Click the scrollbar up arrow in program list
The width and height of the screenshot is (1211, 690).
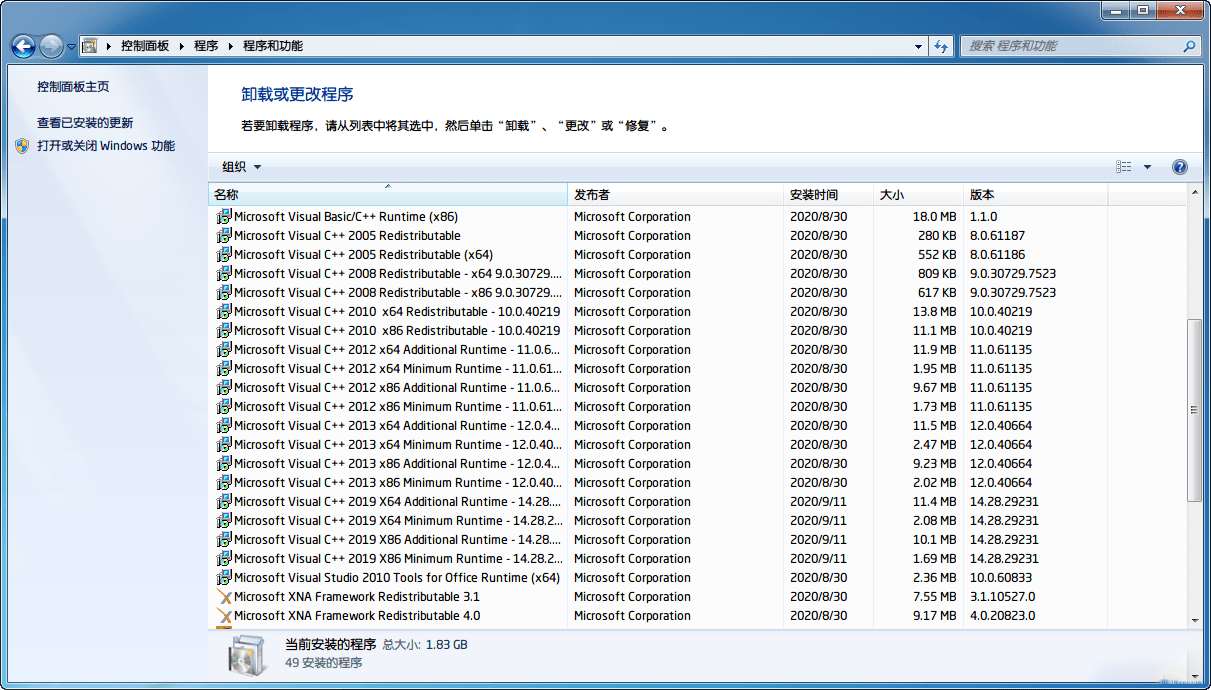(x=1194, y=193)
